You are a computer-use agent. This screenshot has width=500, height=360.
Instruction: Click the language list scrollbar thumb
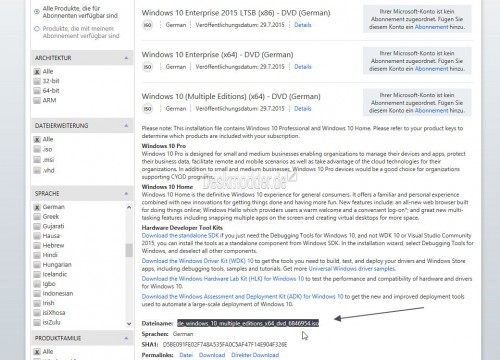129,250
